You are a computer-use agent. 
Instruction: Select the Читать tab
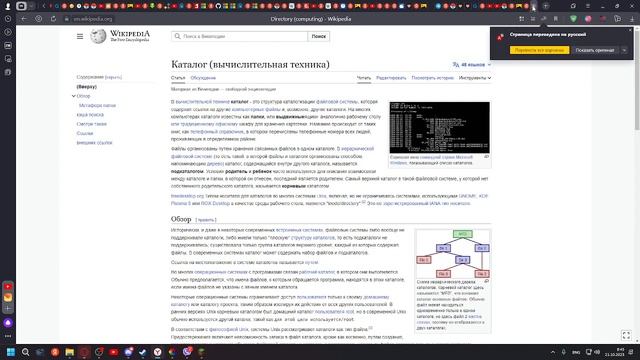pyautogui.click(x=364, y=78)
